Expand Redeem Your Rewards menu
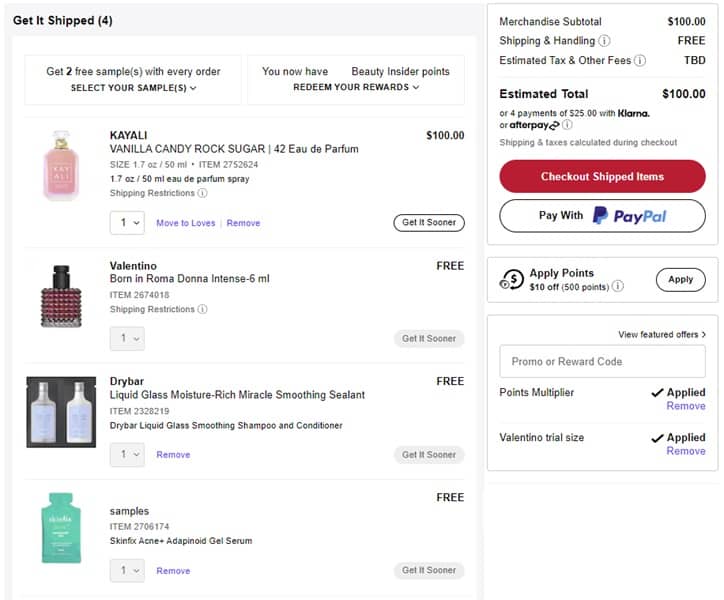 (355, 88)
